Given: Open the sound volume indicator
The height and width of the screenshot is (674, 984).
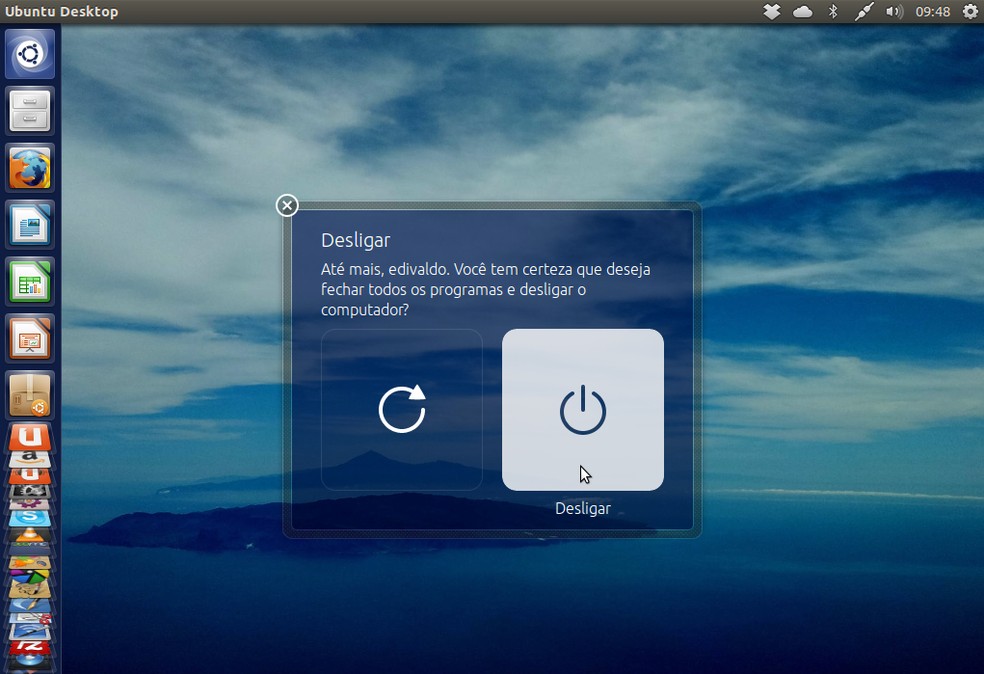Looking at the screenshot, I should (x=894, y=11).
